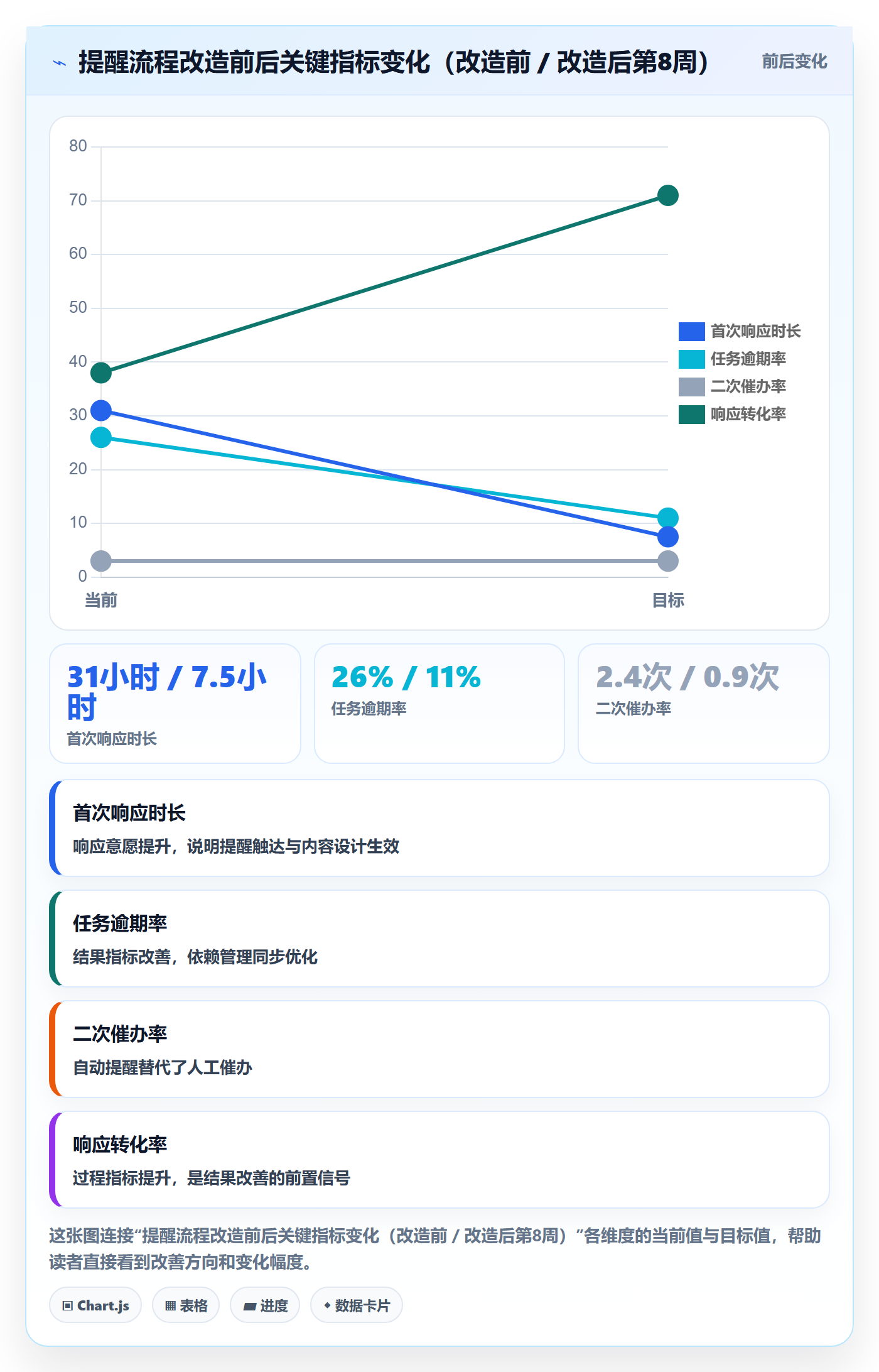
Task: Select the cyan 任务逾期率 point at 26
Action: click(101, 437)
